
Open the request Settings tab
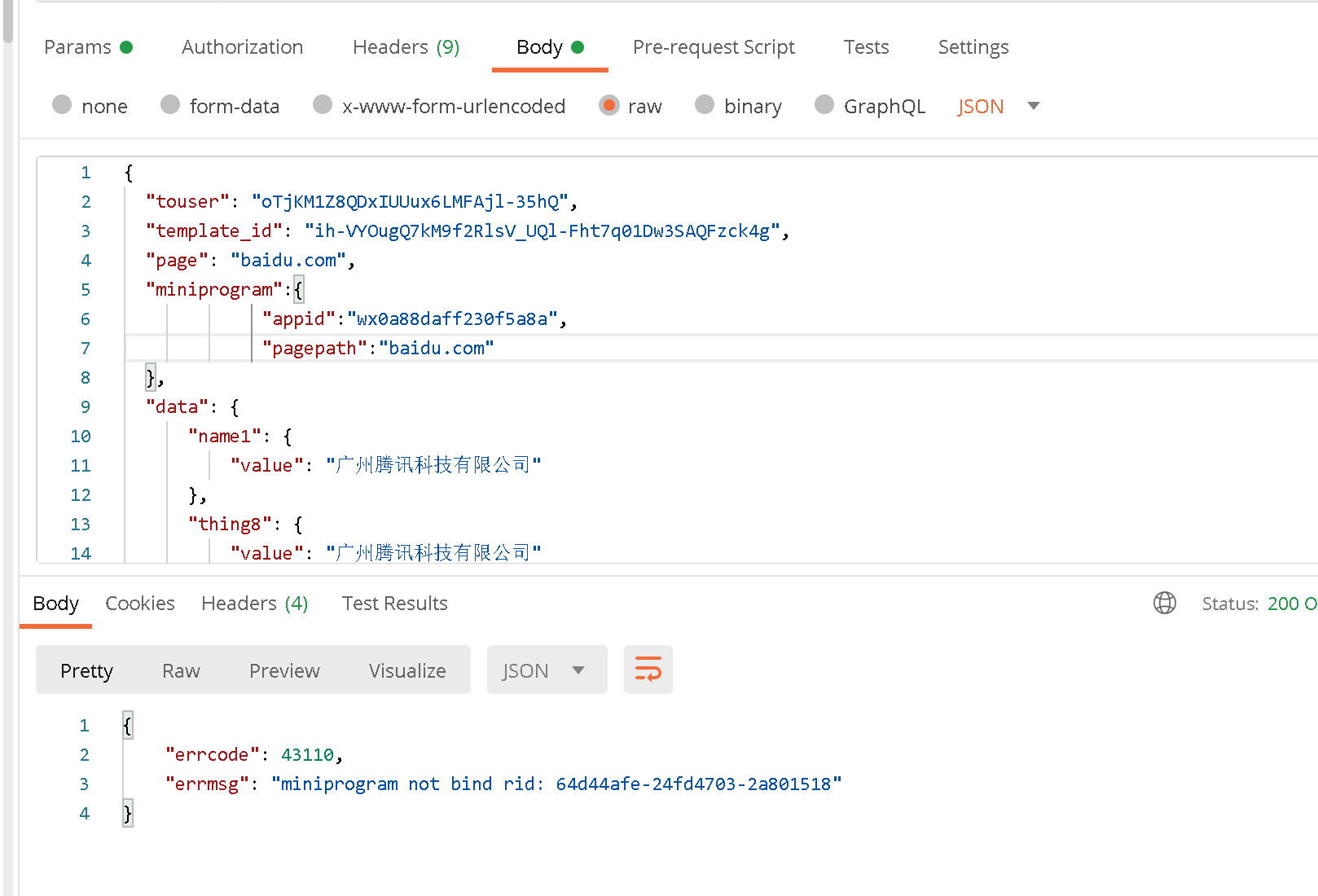(x=973, y=47)
